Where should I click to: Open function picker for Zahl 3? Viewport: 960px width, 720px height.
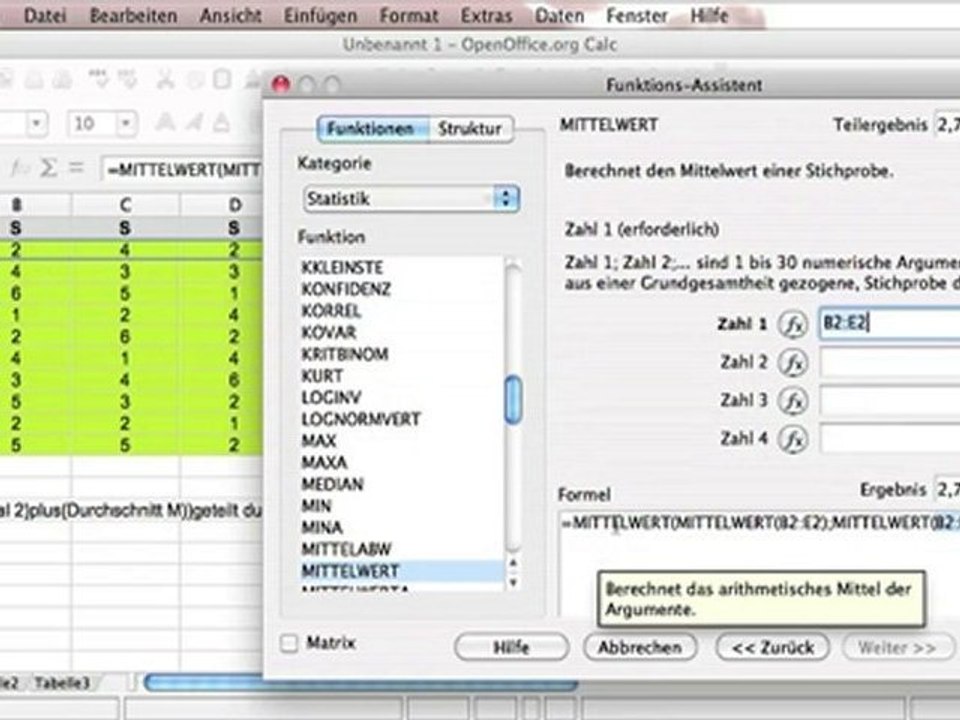click(x=793, y=401)
